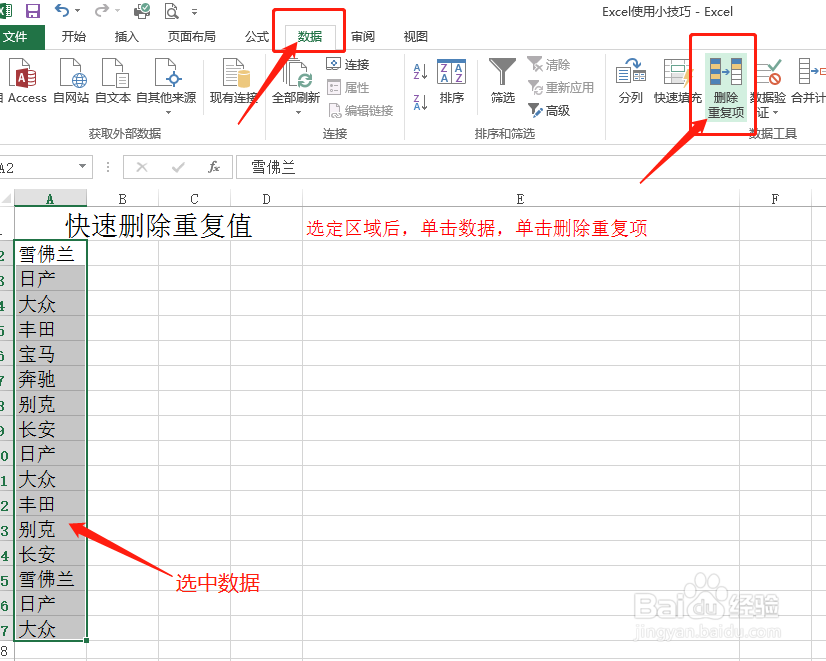Switch to the 插入 ribbon tab
Screen dimensions: 826x661
tap(126, 36)
